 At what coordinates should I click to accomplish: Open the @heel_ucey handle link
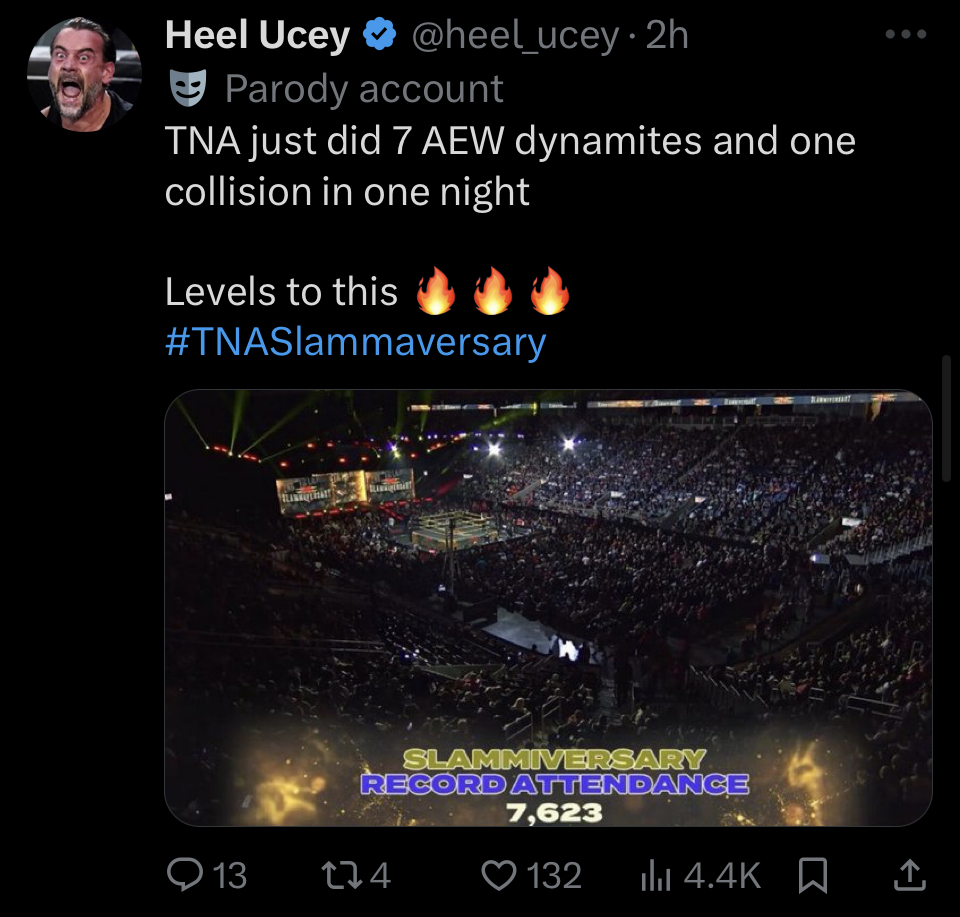pyautogui.click(x=515, y=36)
